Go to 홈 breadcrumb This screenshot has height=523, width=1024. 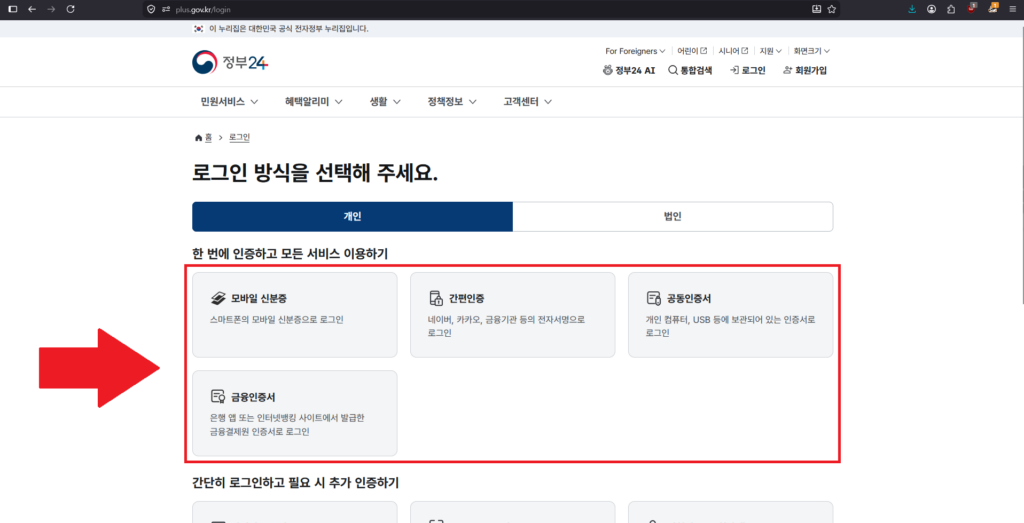(x=204, y=138)
